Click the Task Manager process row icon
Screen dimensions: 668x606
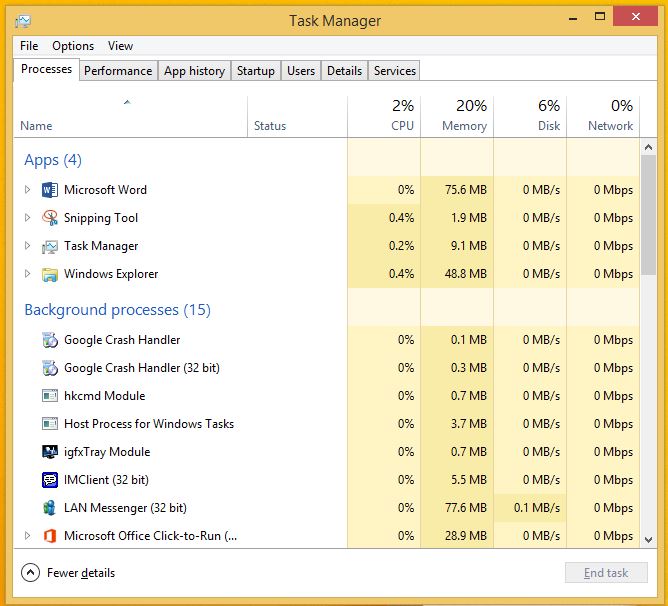point(50,246)
